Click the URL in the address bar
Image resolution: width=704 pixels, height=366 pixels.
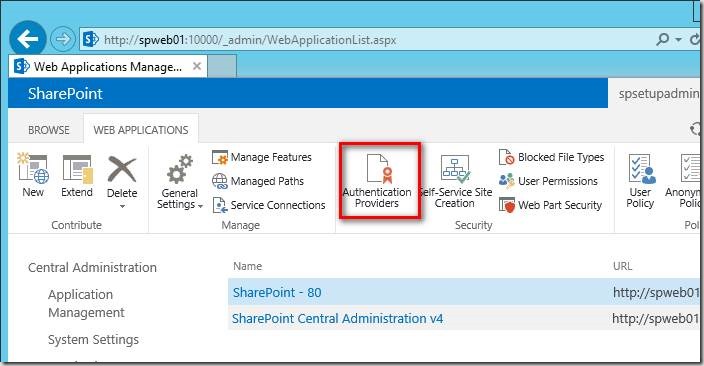coord(250,40)
